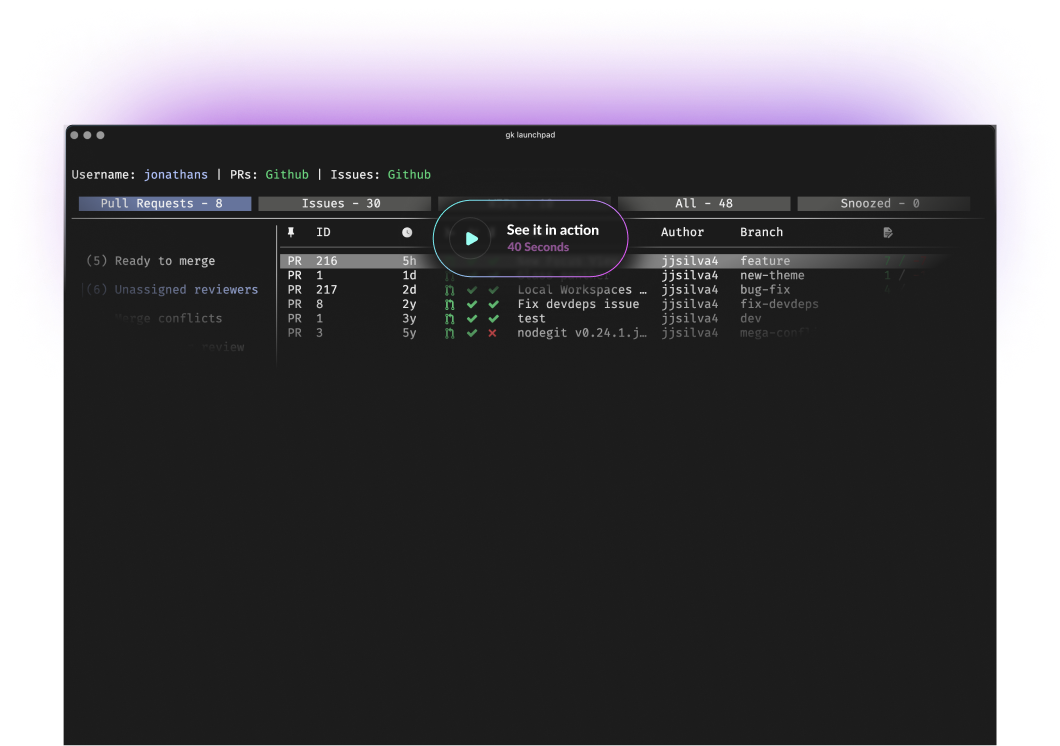
Task: Select the Ready to merge filter
Action: coord(151,261)
